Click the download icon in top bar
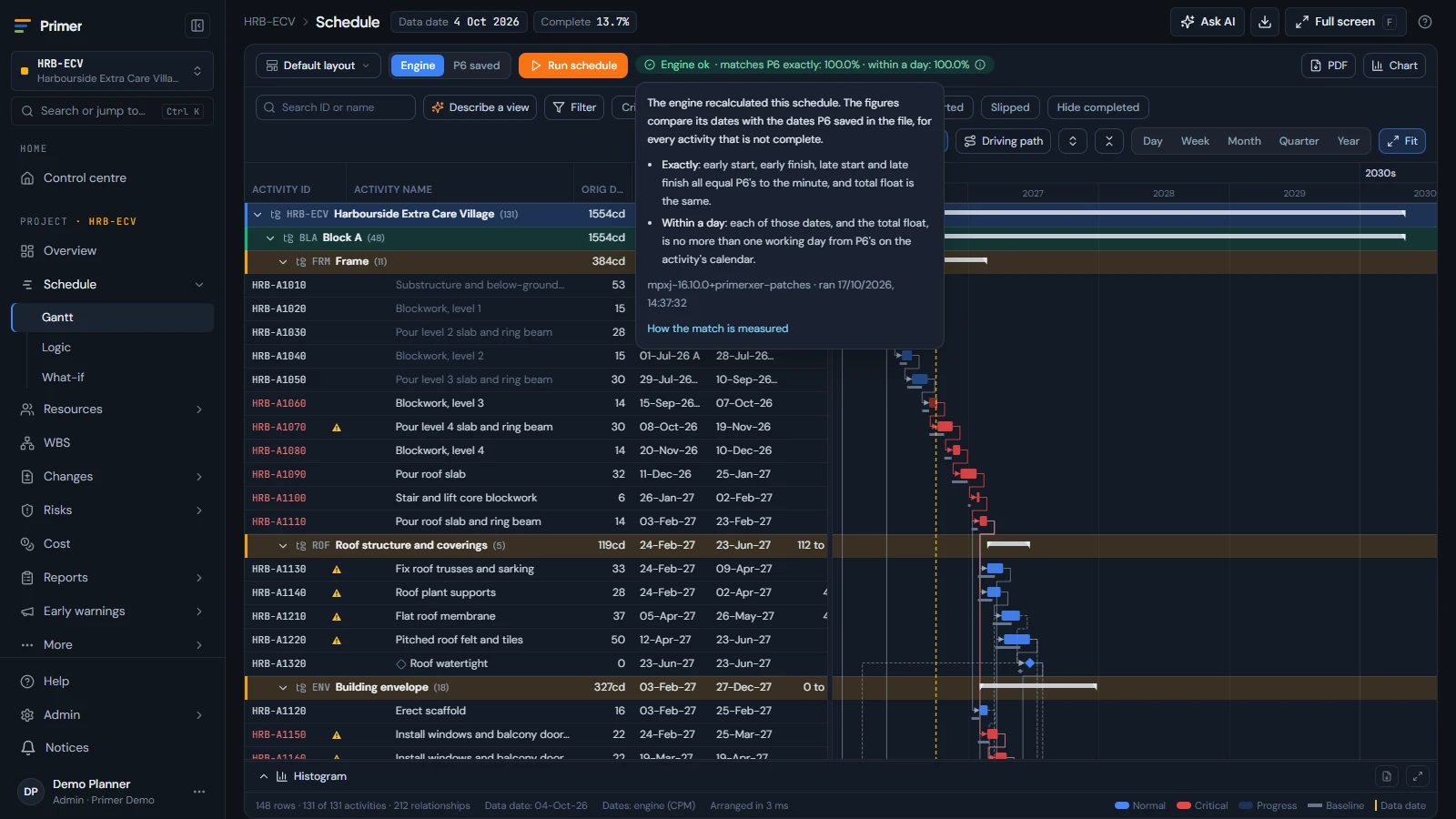The width and height of the screenshot is (1456, 819). pyautogui.click(x=1265, y=22)
